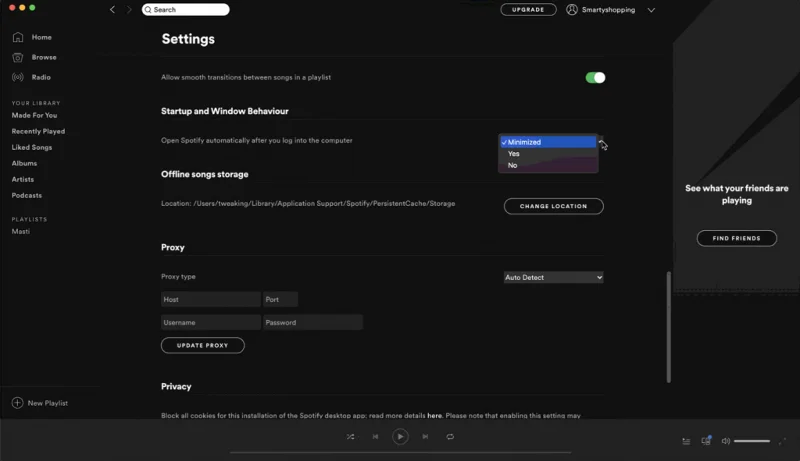Open the Radio icon in sidebar
The width and height of the screenshot is (800, 461).
[x=18, y=78]
